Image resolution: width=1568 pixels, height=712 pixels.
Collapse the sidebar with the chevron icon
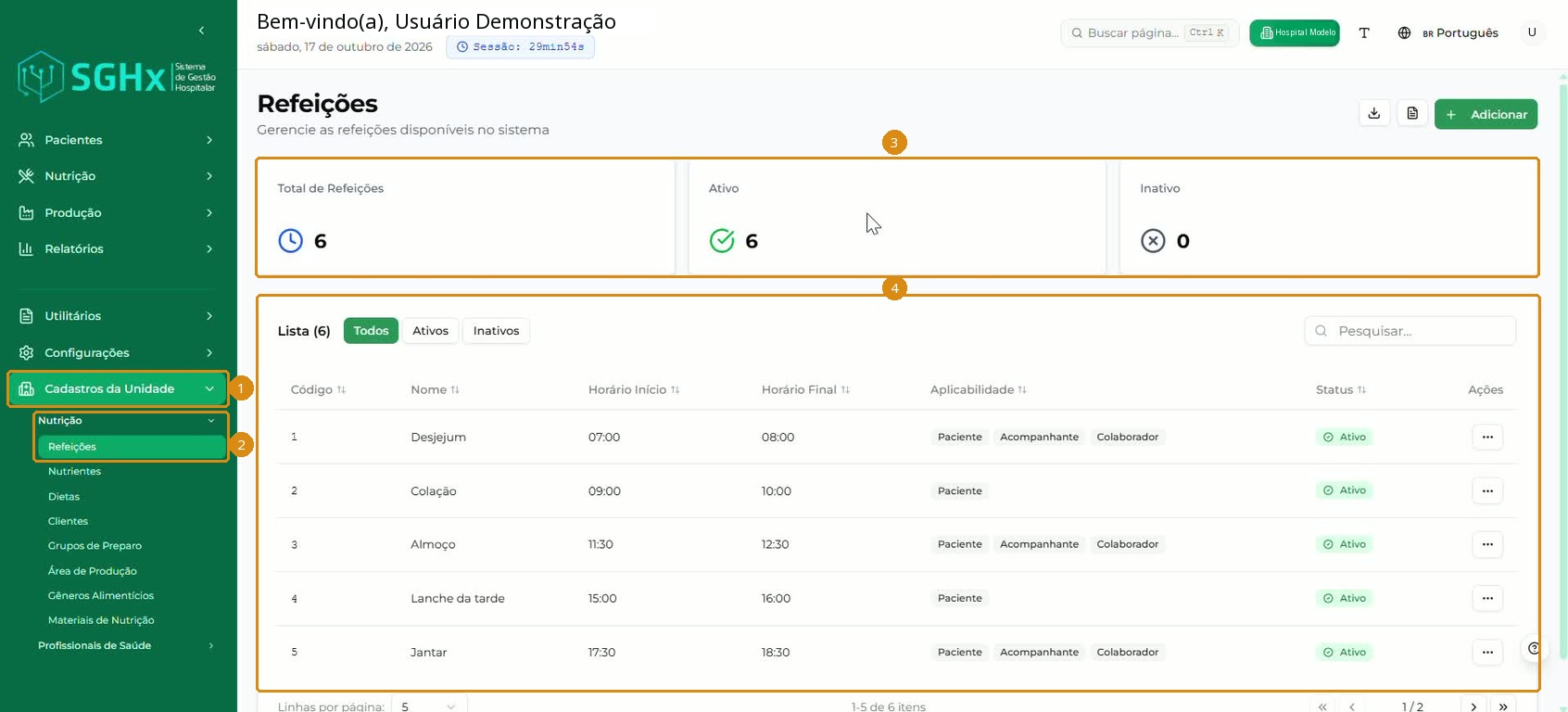tap(201, 31)
